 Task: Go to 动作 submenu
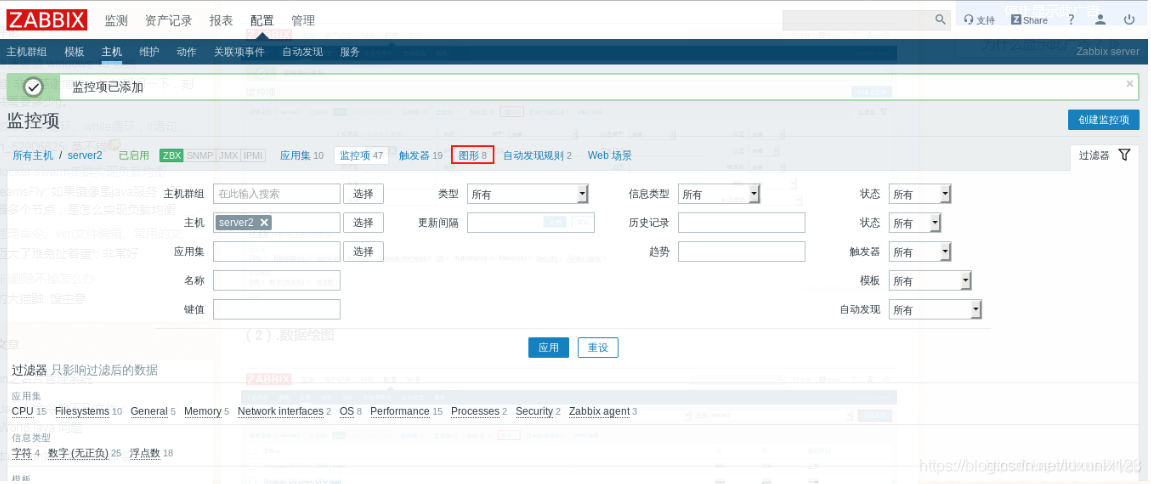pyautogui.click(x=186, y=51)
